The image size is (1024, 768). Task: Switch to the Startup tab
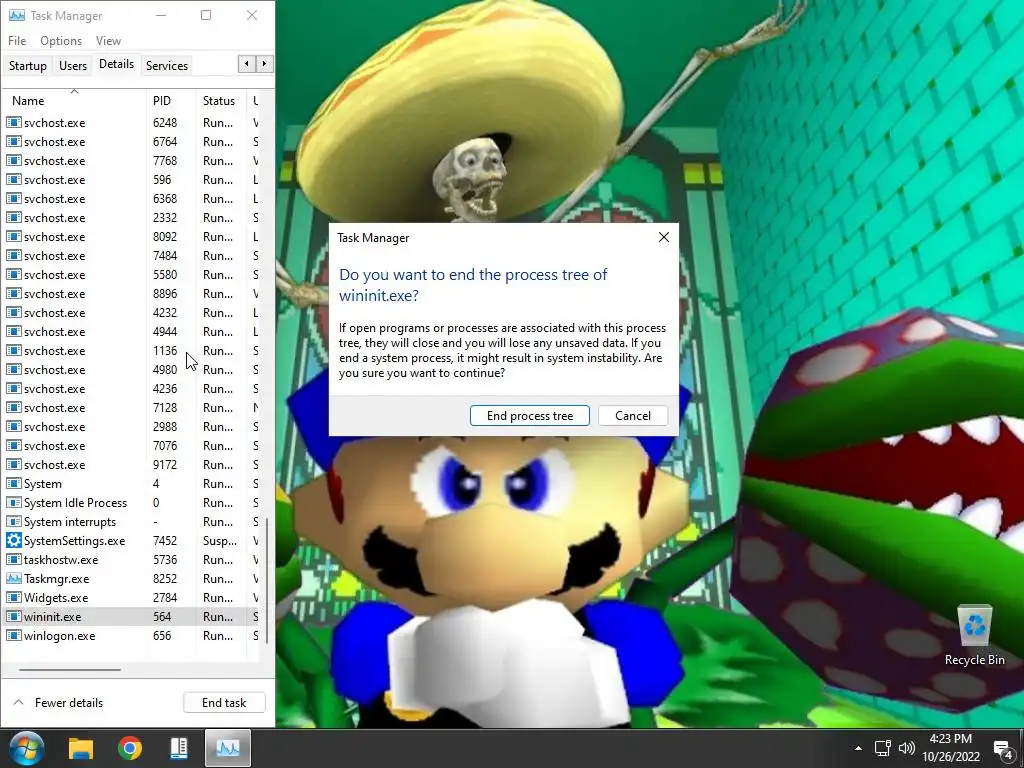point(27,66)
